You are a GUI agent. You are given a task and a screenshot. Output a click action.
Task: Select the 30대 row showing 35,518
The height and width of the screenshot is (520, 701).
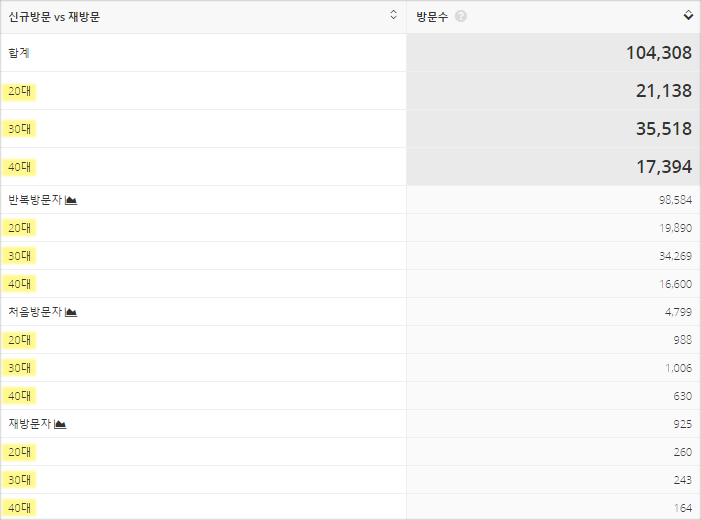19,129
